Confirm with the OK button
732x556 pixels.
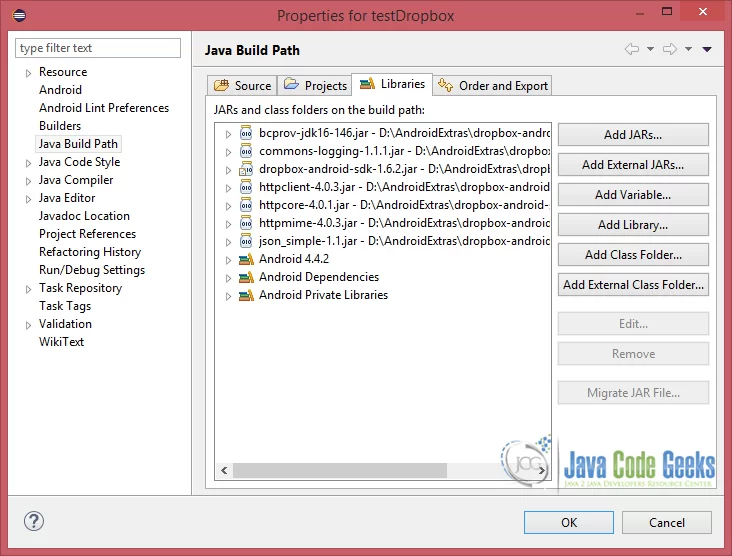(569, 522)
